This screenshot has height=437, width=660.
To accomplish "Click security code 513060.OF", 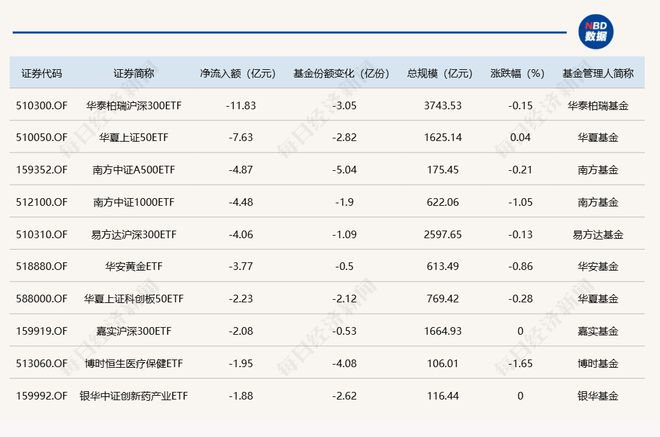I will [42, 363].
